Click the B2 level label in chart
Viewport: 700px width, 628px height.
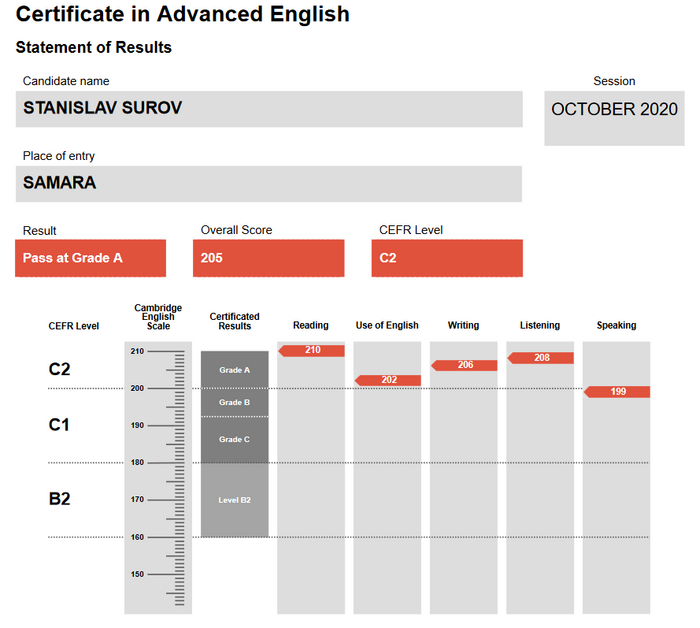(59, 499)
